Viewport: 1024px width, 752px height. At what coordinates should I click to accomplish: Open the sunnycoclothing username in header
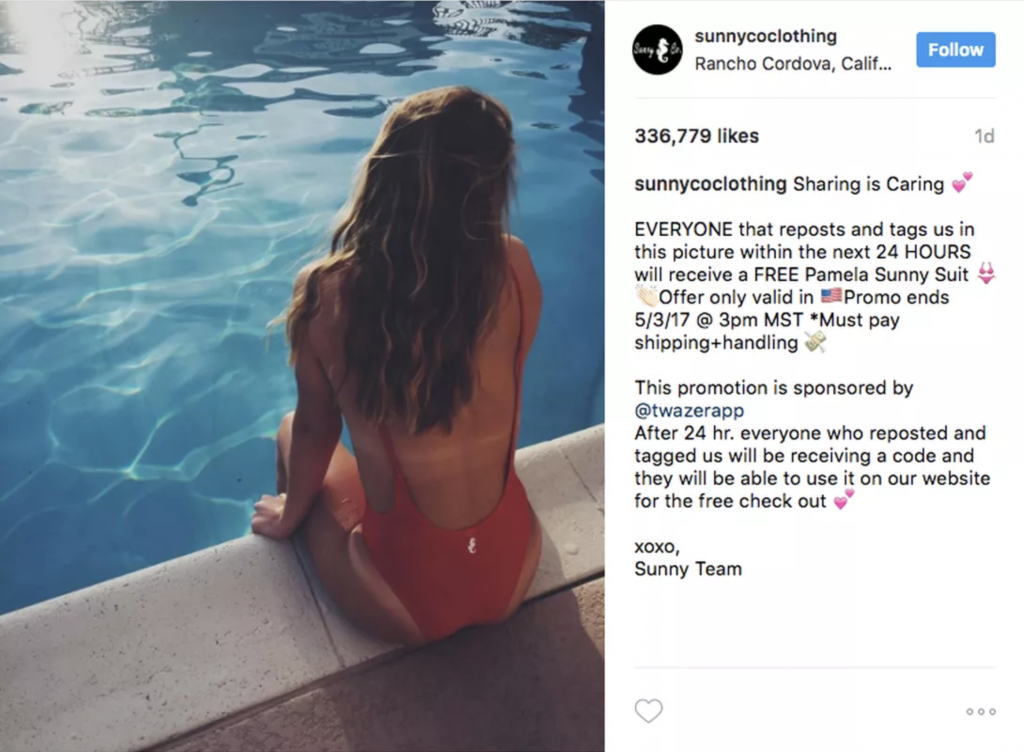(765, 36)
